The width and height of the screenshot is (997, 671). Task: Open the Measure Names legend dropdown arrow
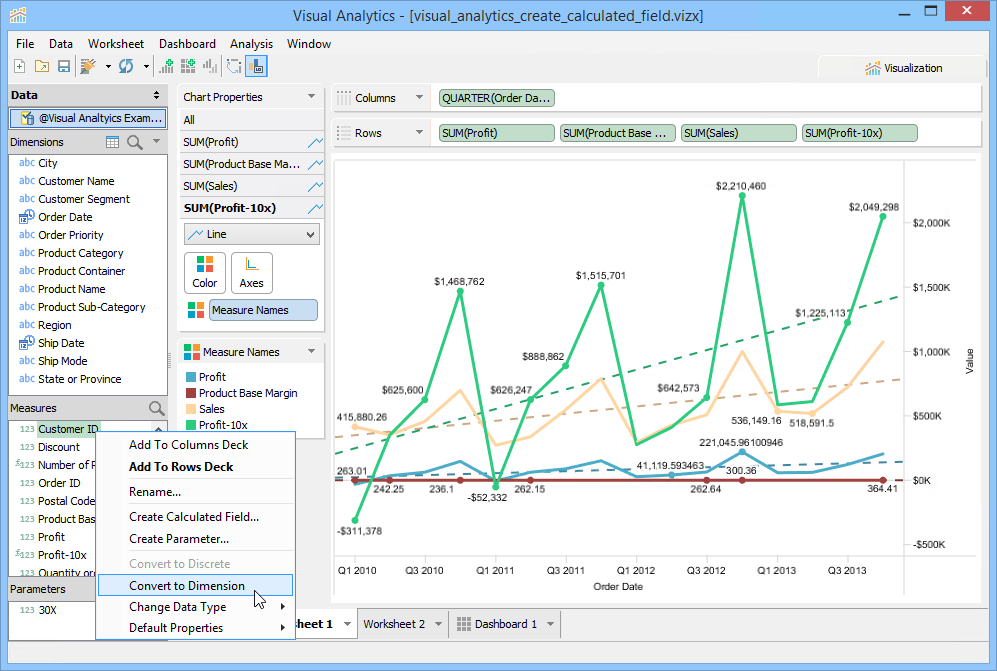tap(312, 351)
